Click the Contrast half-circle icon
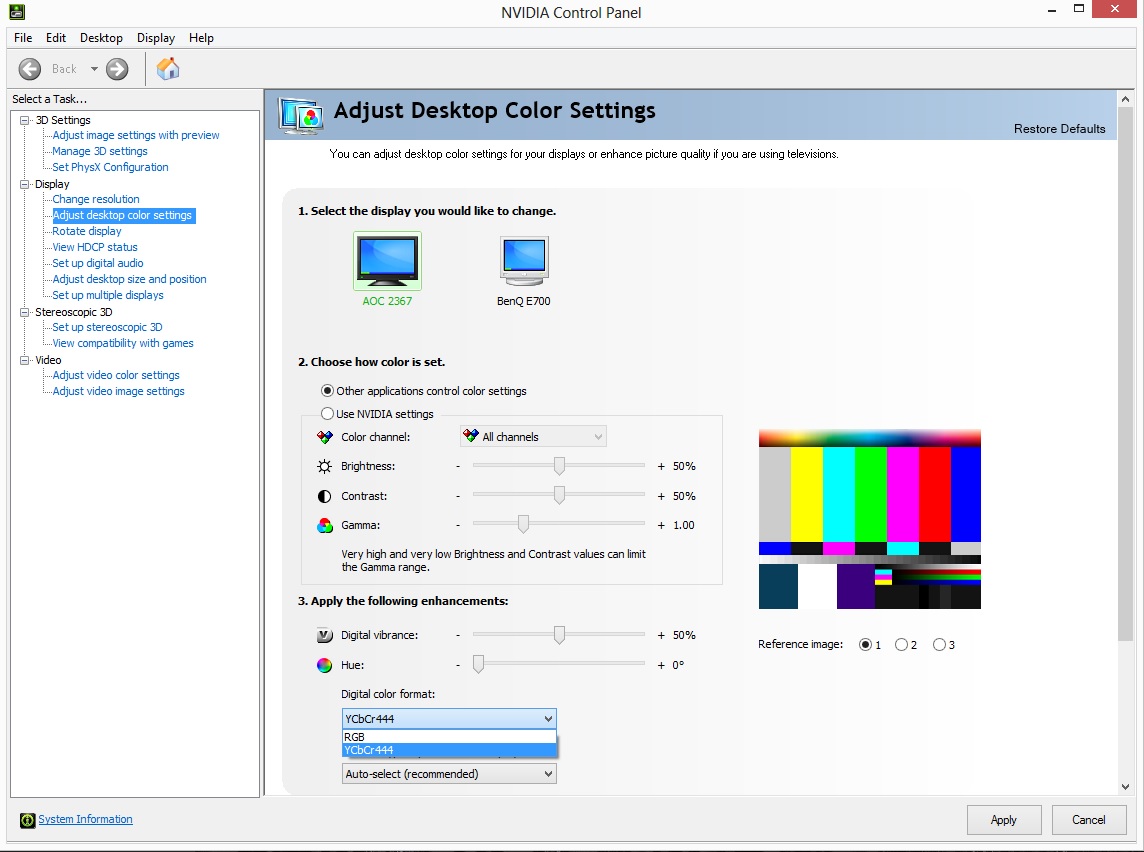Image resolution: width=1144 pixels, height=852 pixels. 325,496
